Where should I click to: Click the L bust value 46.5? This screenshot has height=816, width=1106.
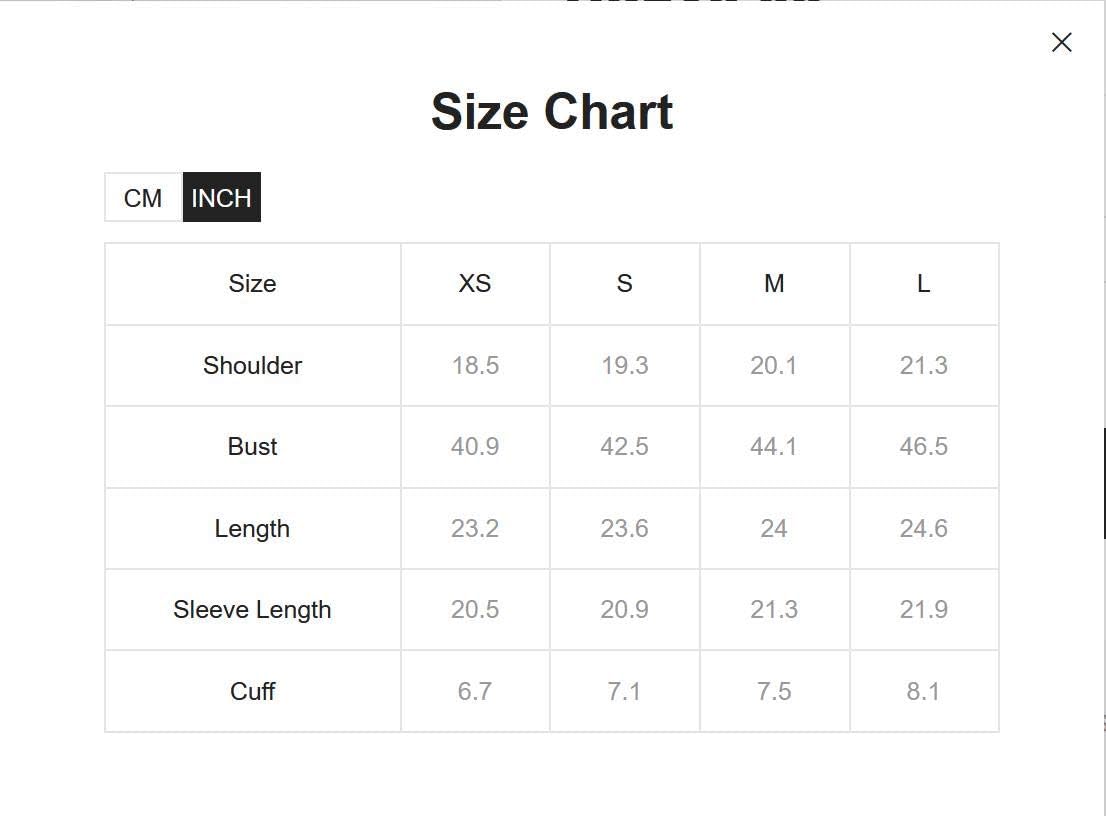923,446
